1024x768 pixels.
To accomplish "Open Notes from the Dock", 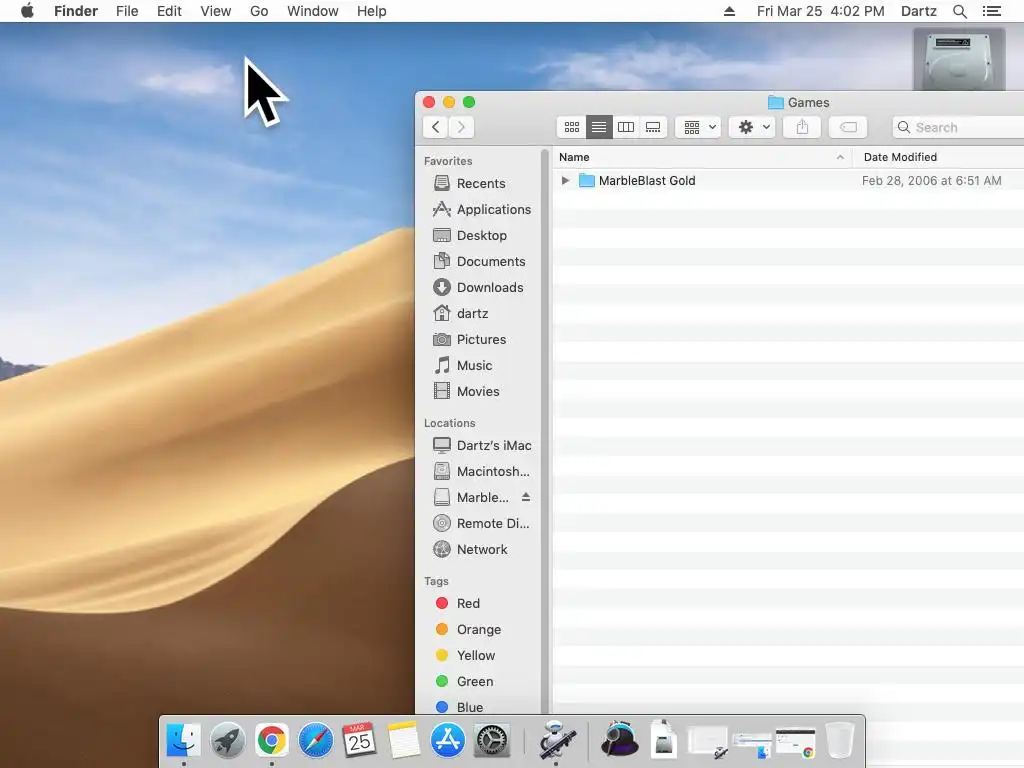I will point(403,741).
